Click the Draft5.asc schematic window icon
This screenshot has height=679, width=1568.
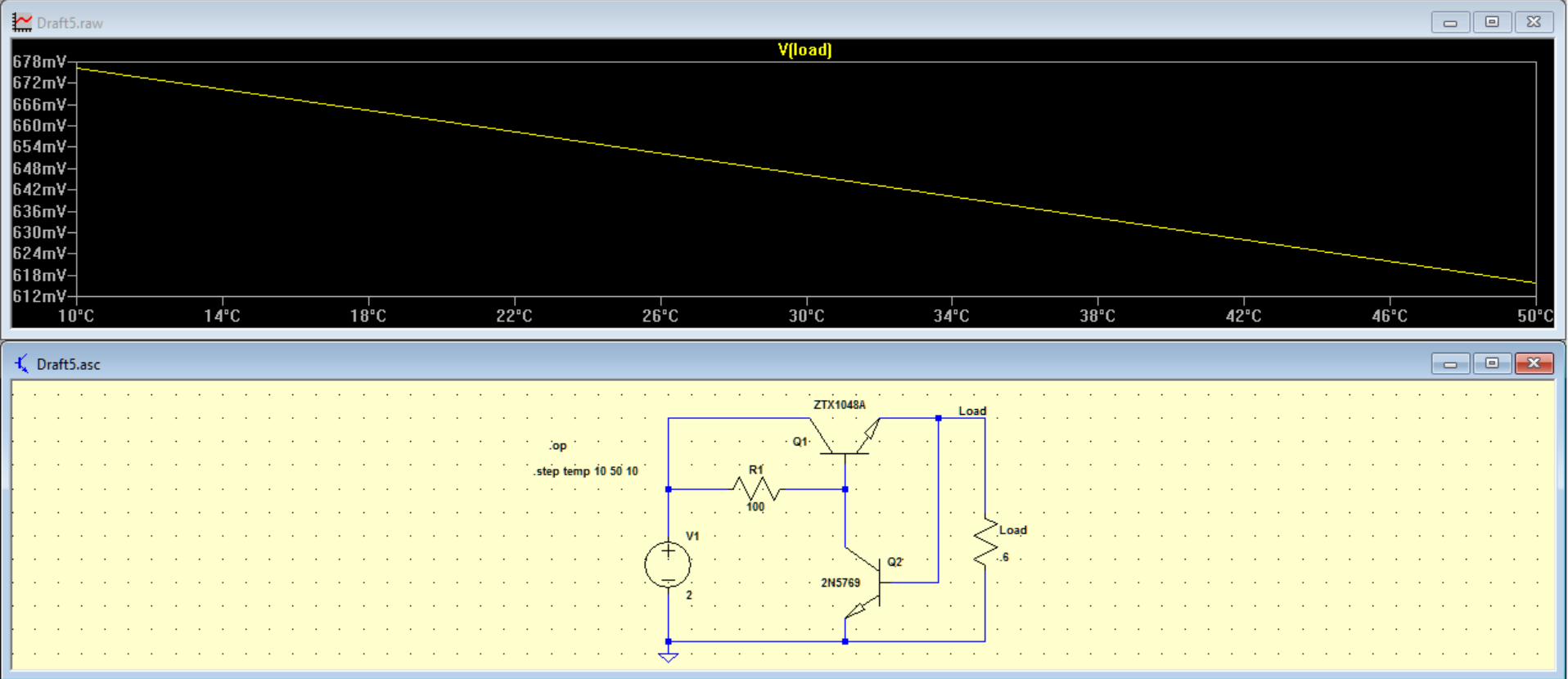(22, 363)
